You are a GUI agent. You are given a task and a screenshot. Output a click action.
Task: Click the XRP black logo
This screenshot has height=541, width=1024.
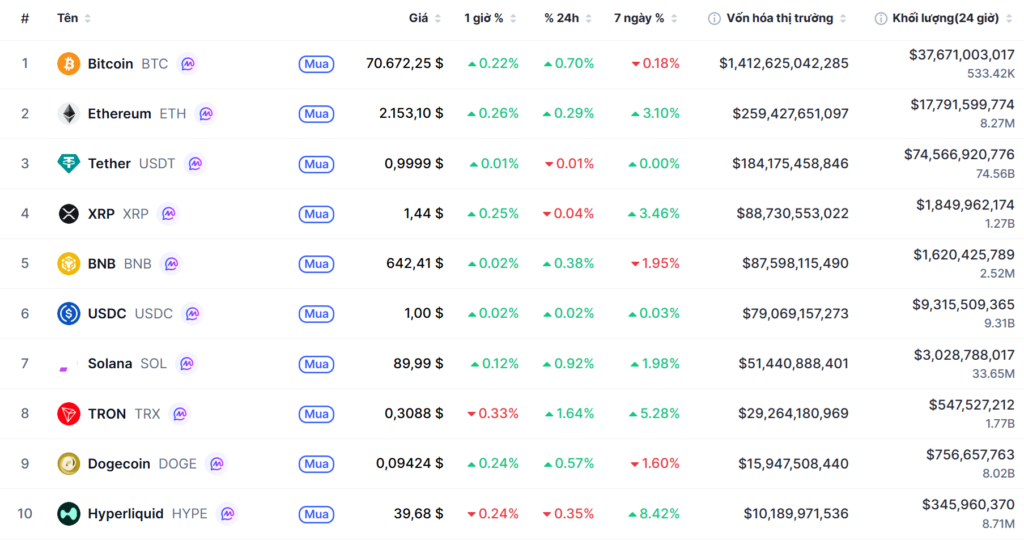[x=69, y=214]
